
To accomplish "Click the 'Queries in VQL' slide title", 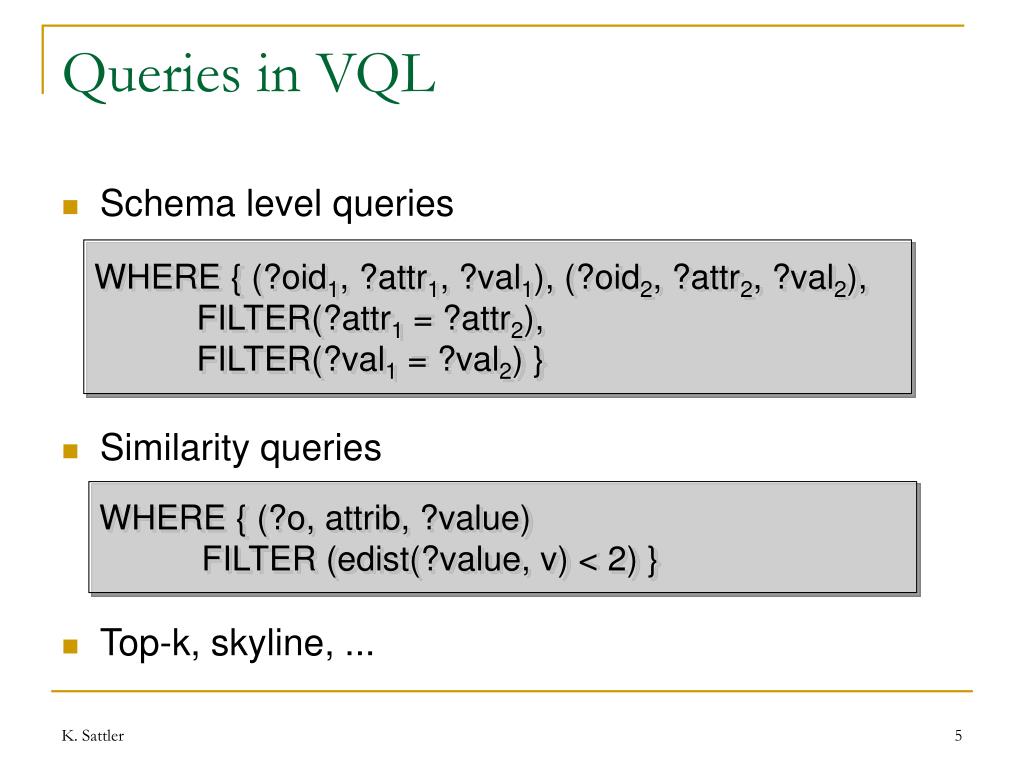I will pos(249,75).
